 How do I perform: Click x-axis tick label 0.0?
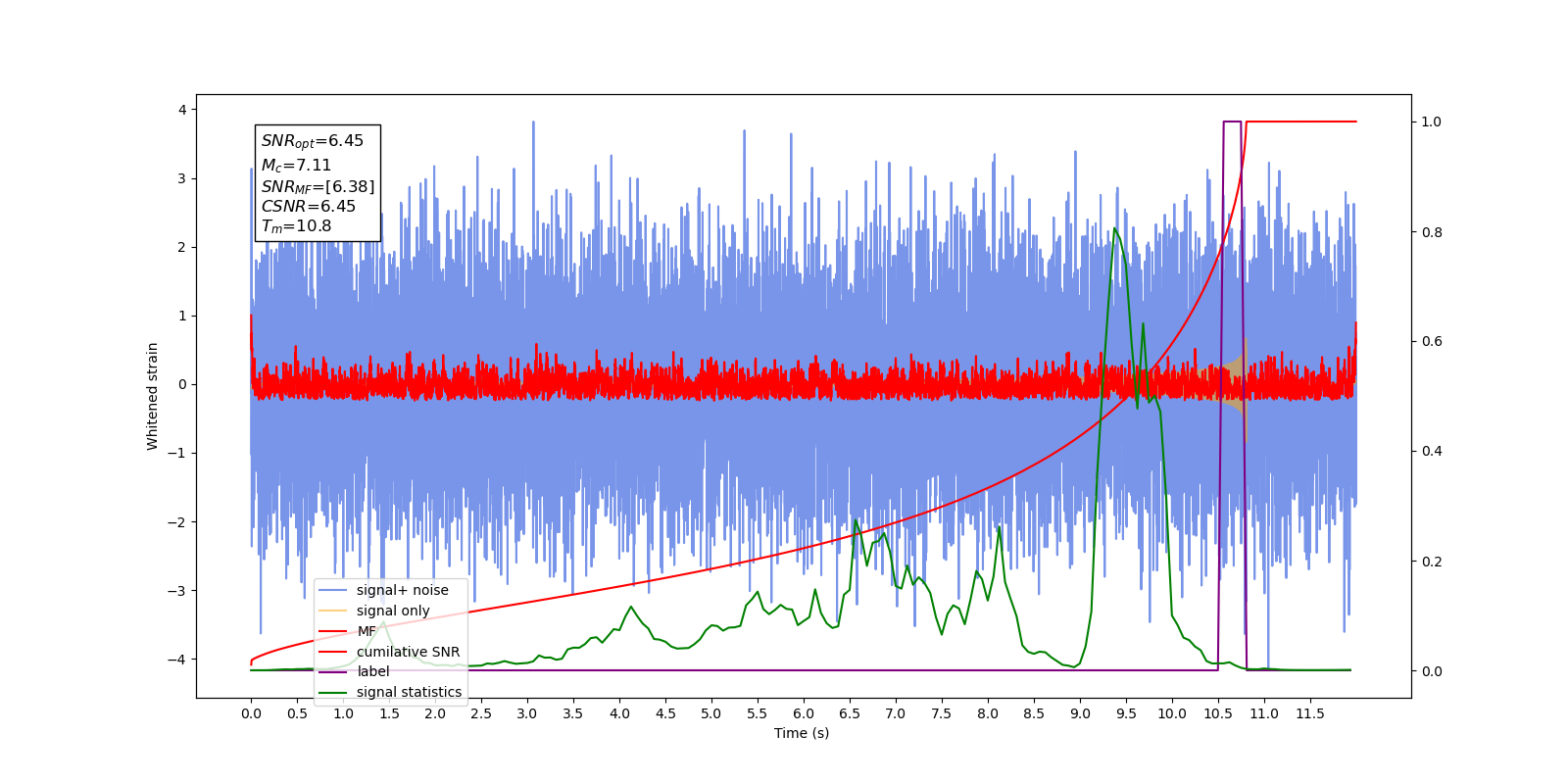(x=251, y=713)
